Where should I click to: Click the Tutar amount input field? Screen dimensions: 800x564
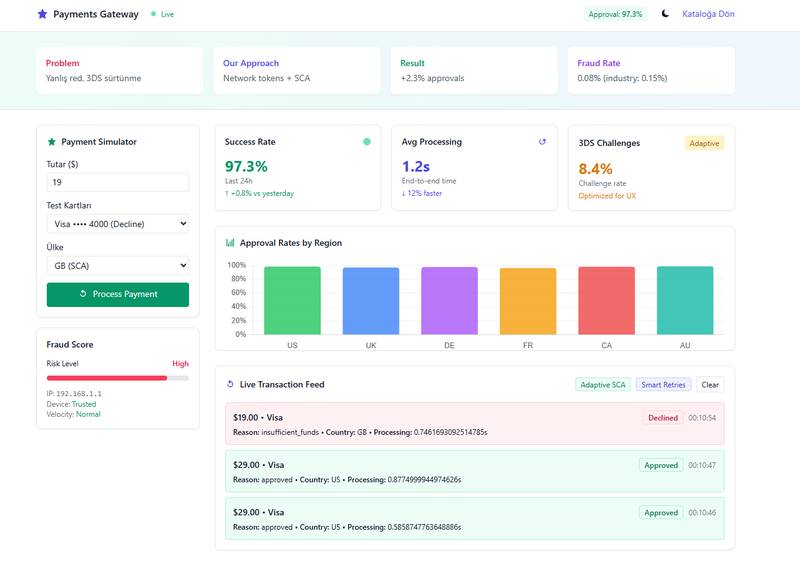117,182
